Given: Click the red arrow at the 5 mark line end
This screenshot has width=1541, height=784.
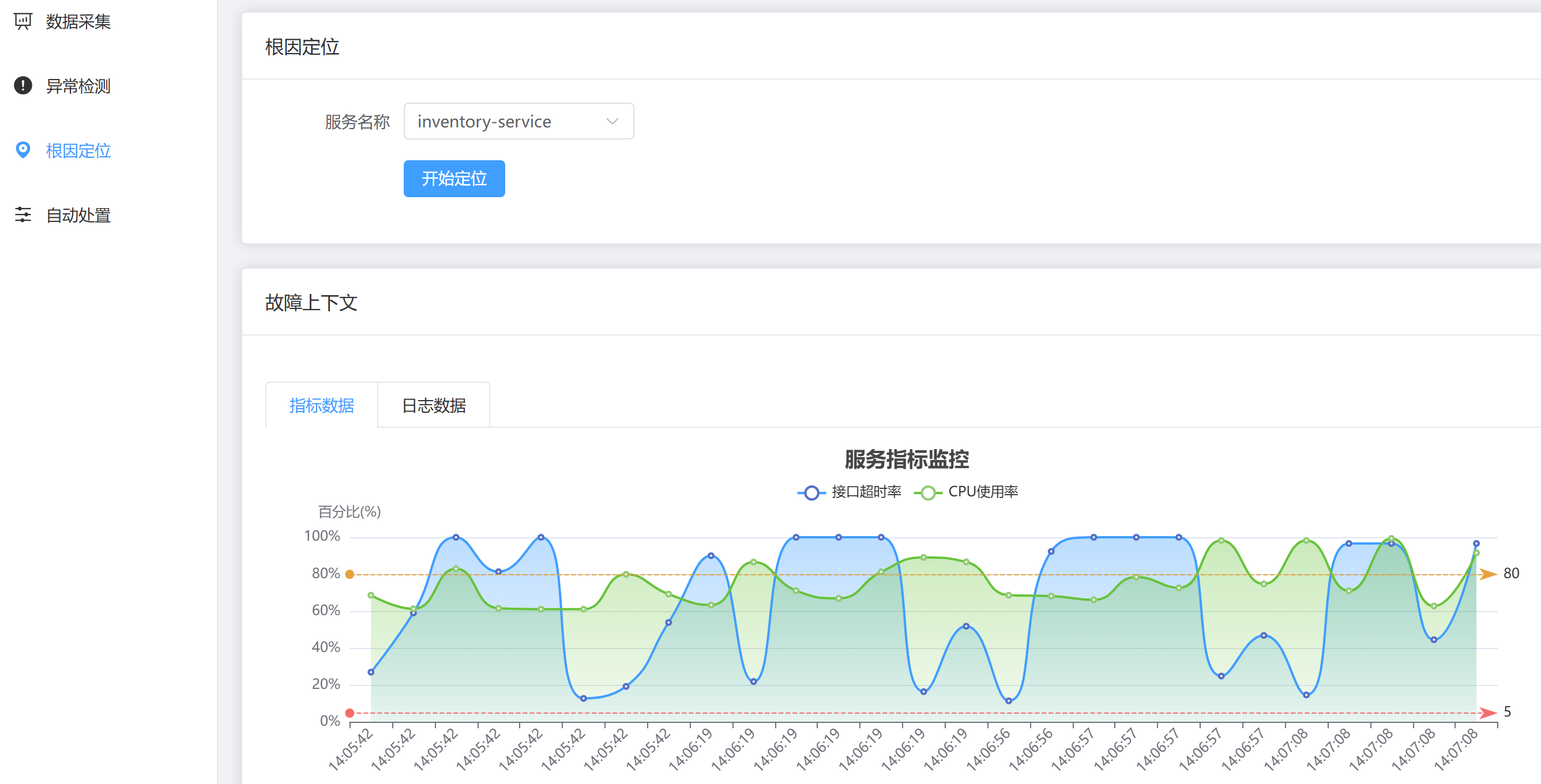Looking at the screenshot, I should (x=1488, y=713).
